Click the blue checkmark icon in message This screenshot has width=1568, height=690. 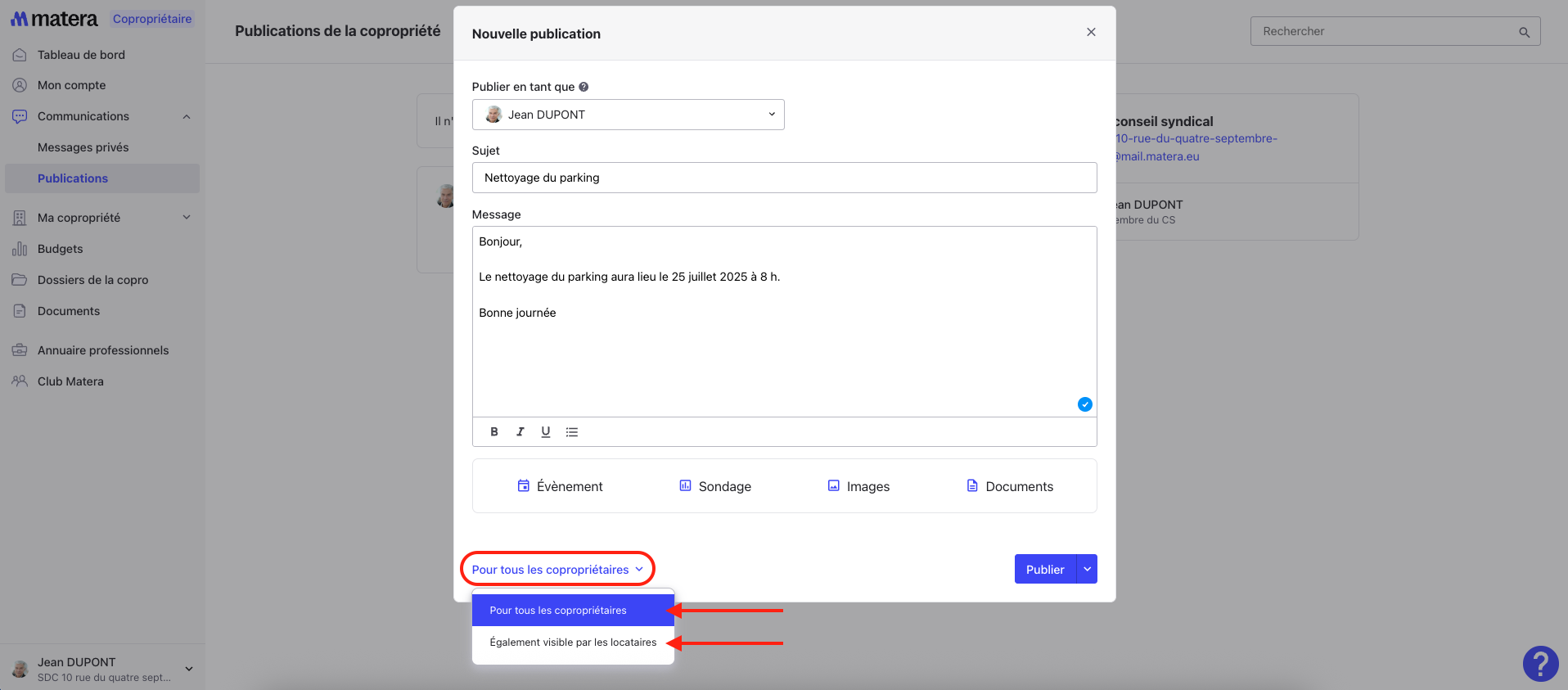(1084, 404)
